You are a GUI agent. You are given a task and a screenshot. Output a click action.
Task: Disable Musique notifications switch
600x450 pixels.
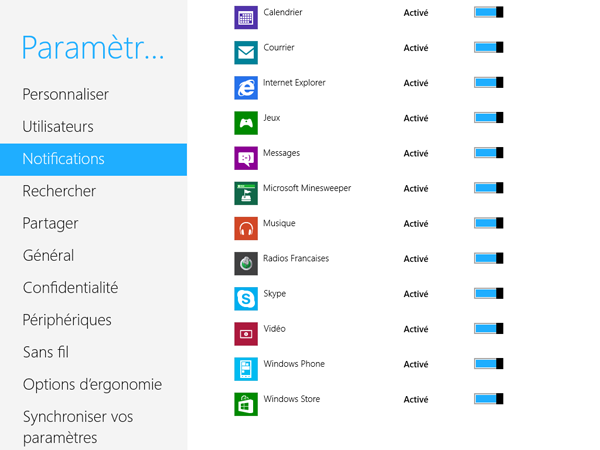[488, 223]
